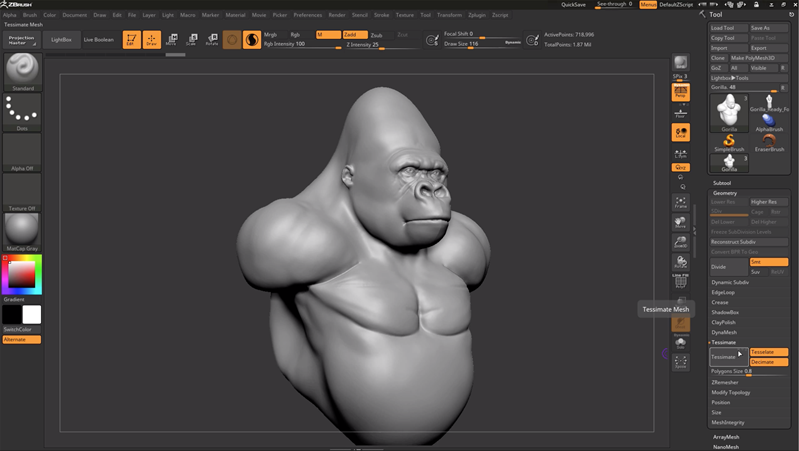The width and height of the screenshot is (799, 451).
Task: Select the SimpleBrush tool thumbnail
Action: pyautogui.click(x=729, y=140)
